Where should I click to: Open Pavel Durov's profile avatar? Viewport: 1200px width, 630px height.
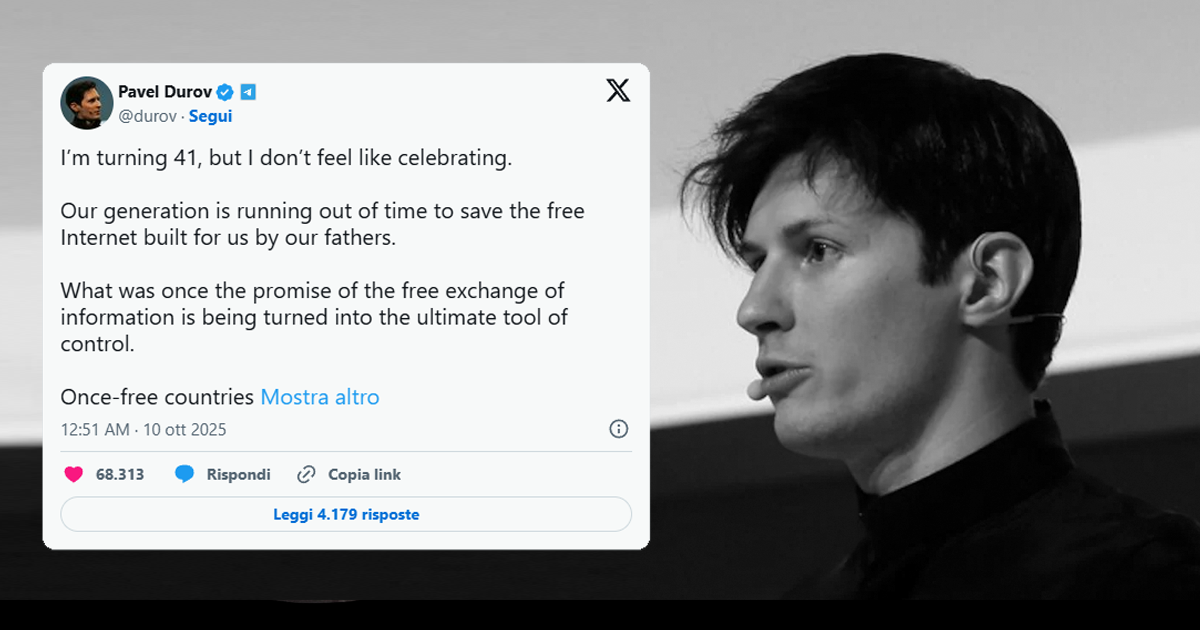[x=87, y=103]
